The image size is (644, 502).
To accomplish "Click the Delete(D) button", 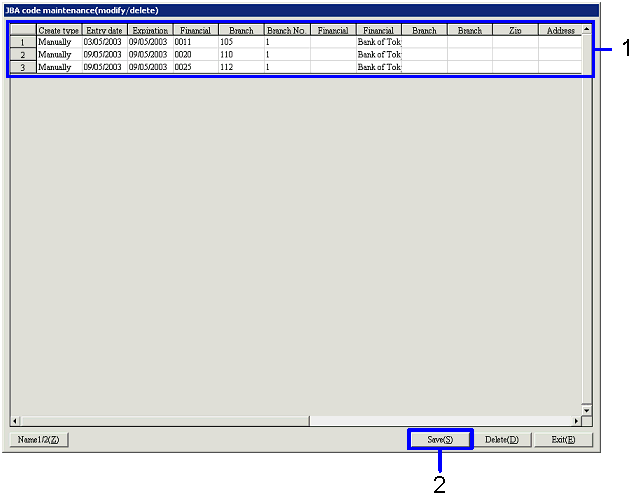I will [x=502, y=440].
